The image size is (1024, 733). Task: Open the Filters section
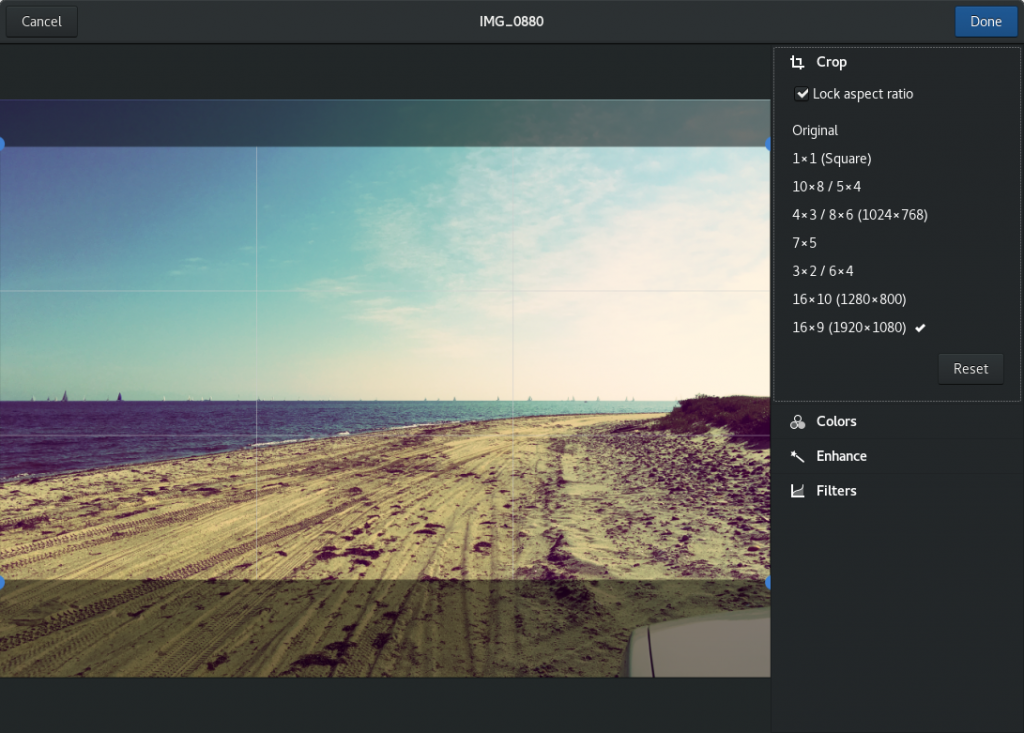pos(836,491)
